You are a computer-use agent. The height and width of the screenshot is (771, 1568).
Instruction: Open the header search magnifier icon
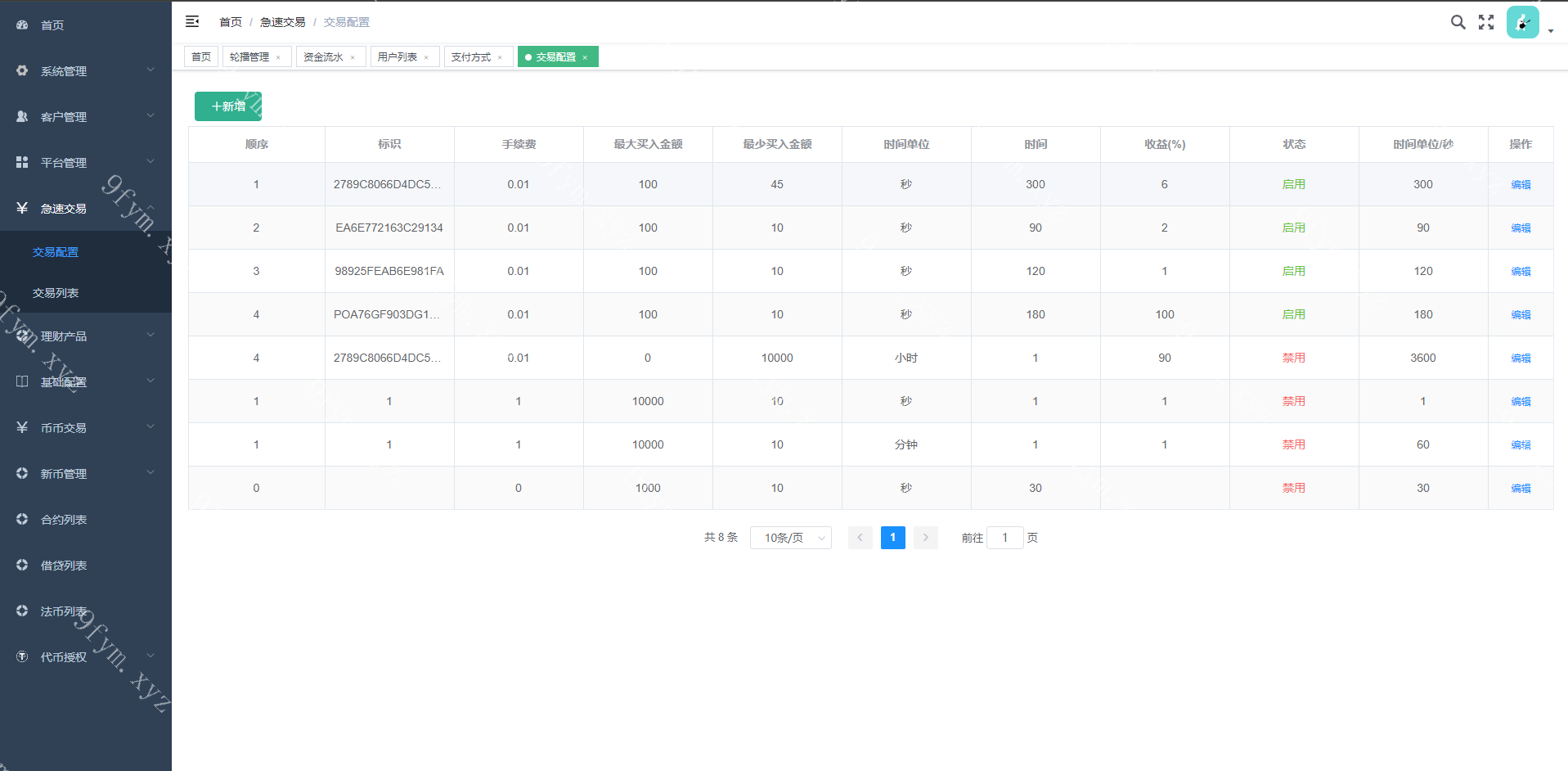coord(1458,22)
